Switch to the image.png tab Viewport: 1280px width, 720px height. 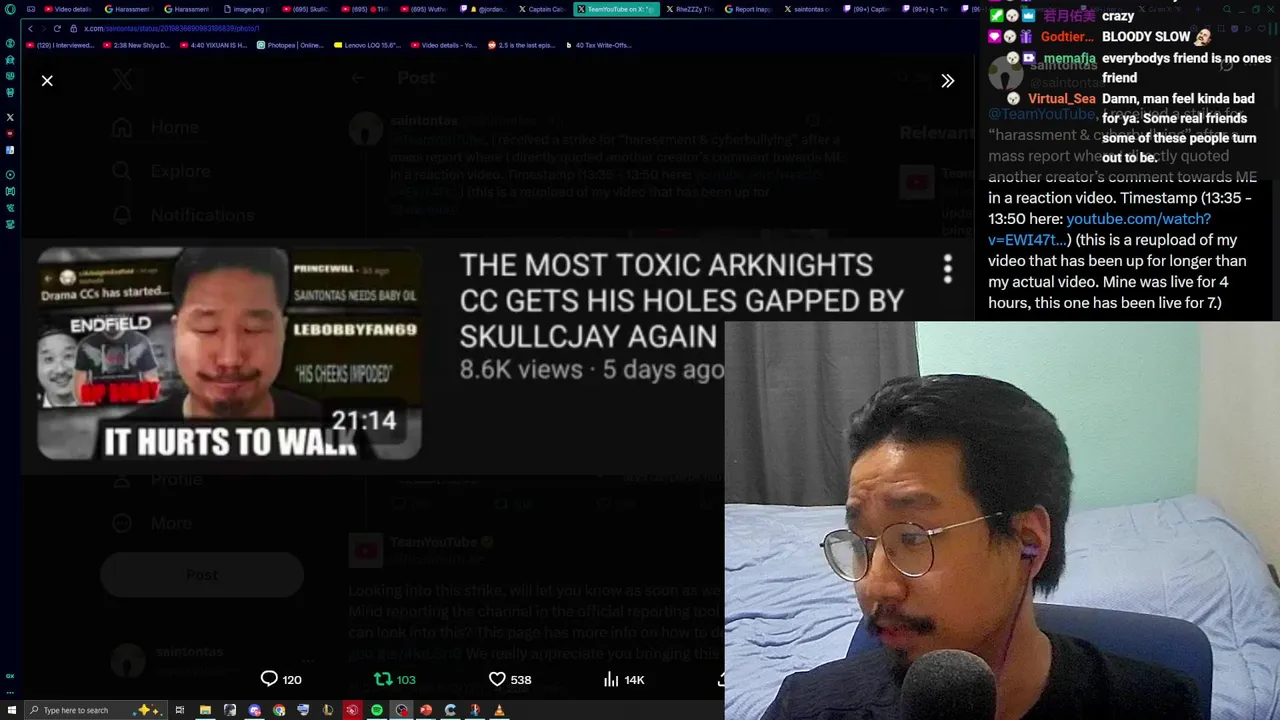pyautogui.click(x=246, y=9)
